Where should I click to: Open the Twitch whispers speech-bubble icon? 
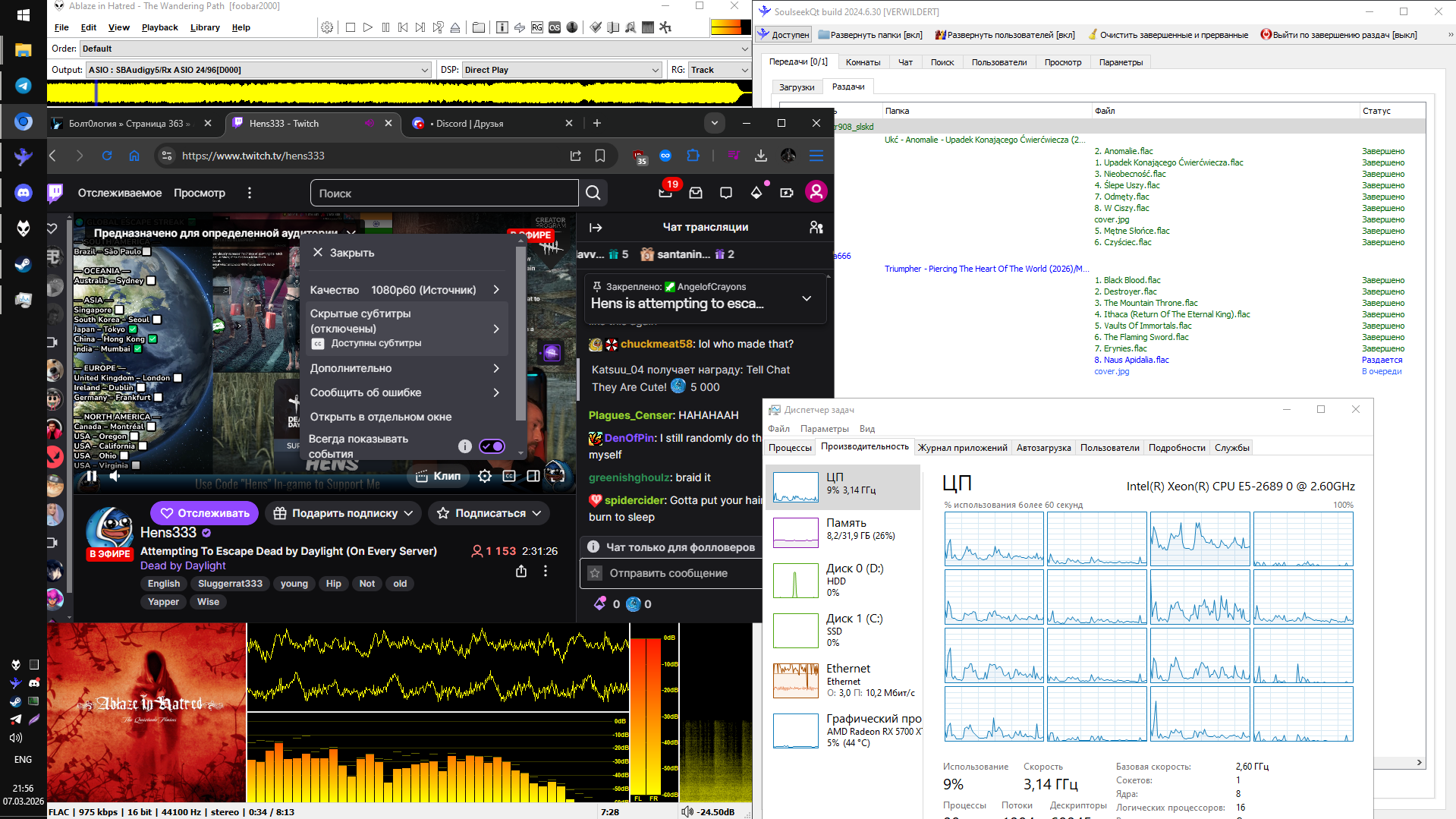click(x=726, y=193)
